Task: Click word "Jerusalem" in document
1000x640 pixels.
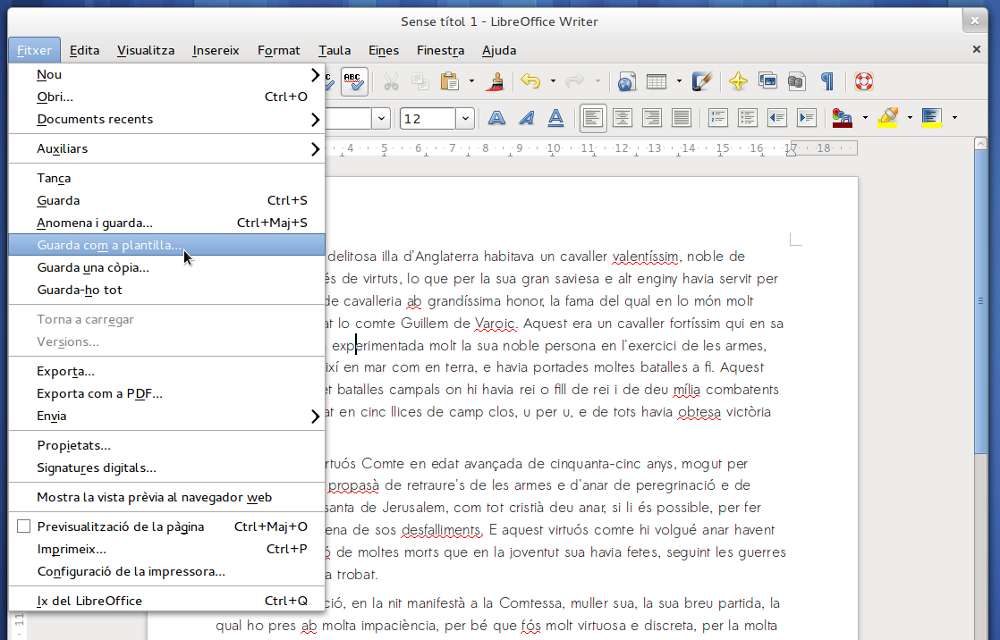Action: tap(414, 507)
